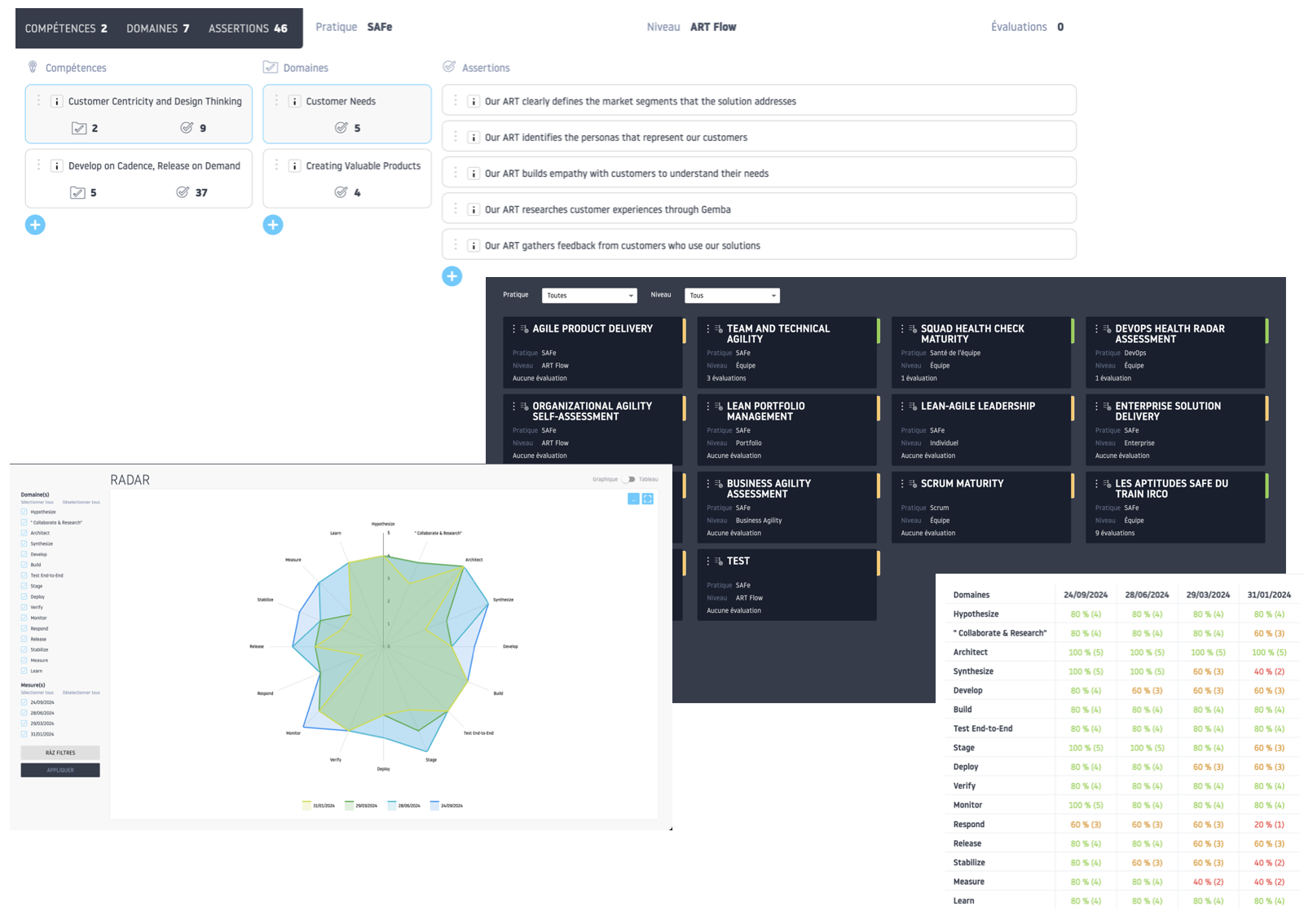
Task: Open options menu on Team and Technical Agility card
Action: pos(707,329)
